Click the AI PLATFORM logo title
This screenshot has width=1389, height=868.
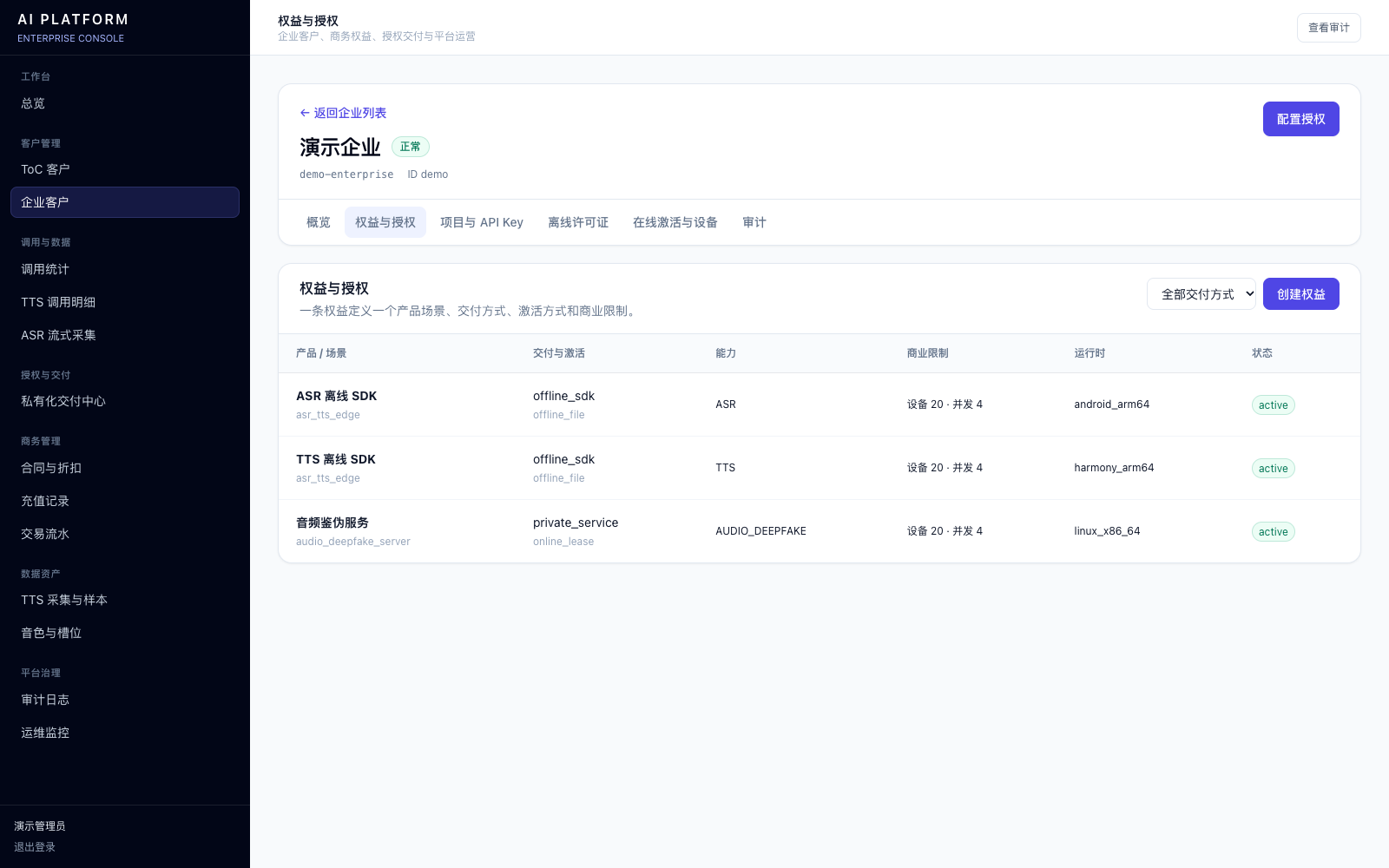[73, 19]
